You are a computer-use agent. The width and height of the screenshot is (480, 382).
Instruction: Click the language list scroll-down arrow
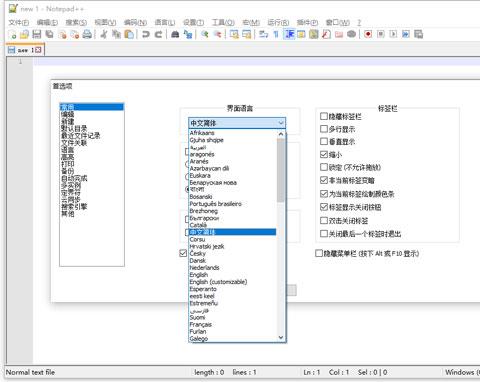281,337
